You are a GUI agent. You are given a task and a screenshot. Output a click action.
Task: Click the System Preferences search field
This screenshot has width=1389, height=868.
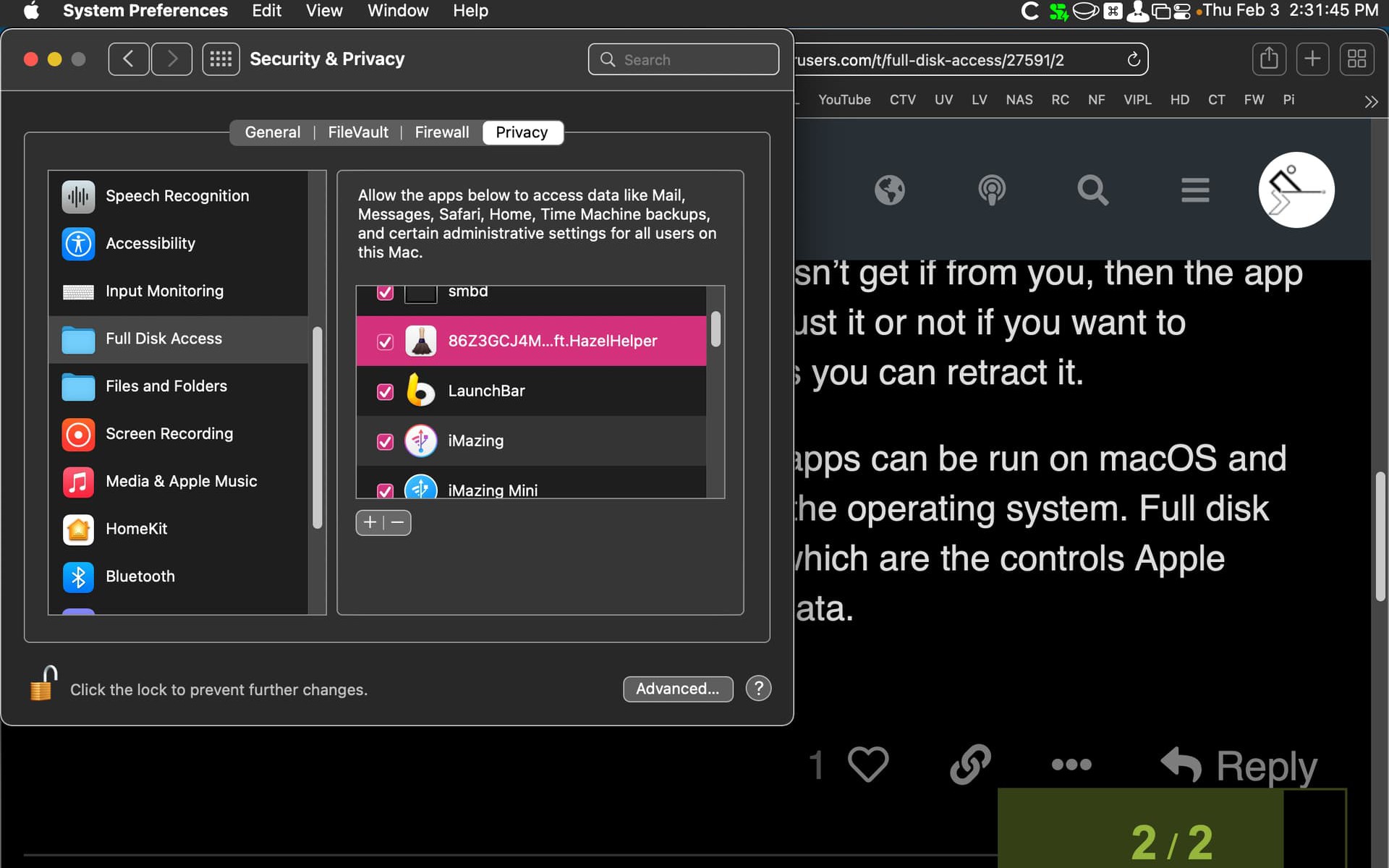tap(684, 59)
